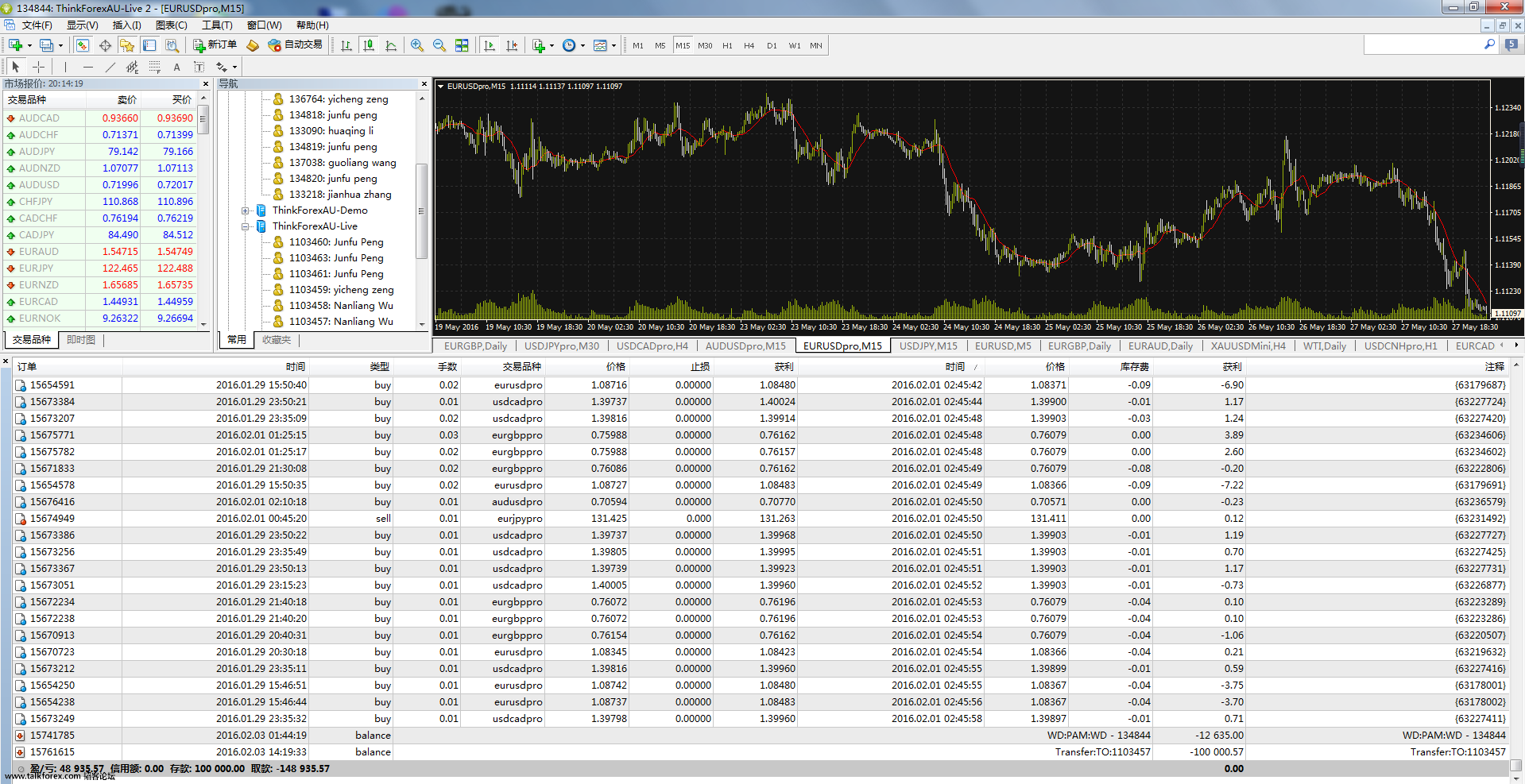Screen dimensions: 1525x784
Task: Select the vertical line drawing tool
Action: pos(65,67)
